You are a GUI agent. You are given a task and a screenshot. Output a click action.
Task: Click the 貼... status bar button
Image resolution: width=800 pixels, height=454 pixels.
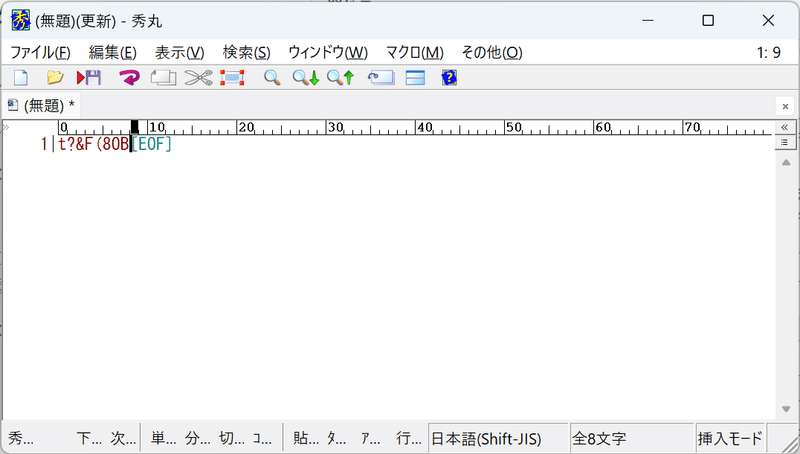pos(306,438)
